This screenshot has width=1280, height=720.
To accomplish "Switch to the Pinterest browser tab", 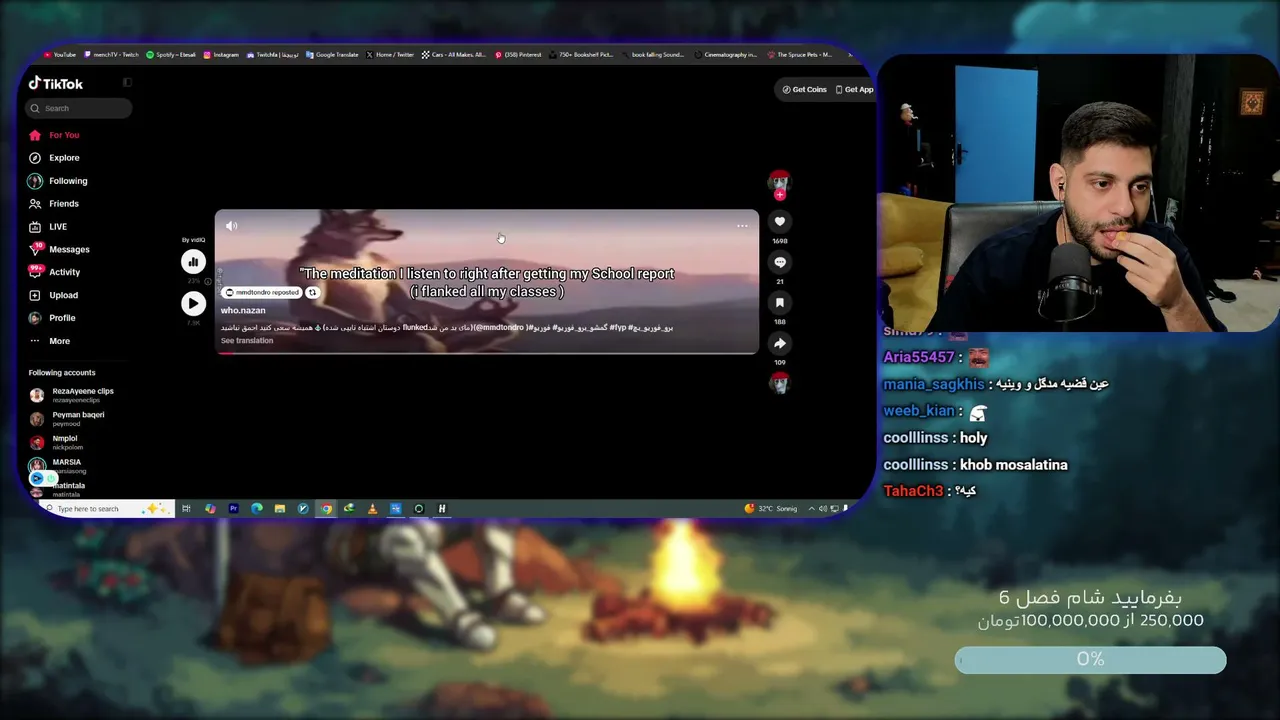I will (519, 55).
